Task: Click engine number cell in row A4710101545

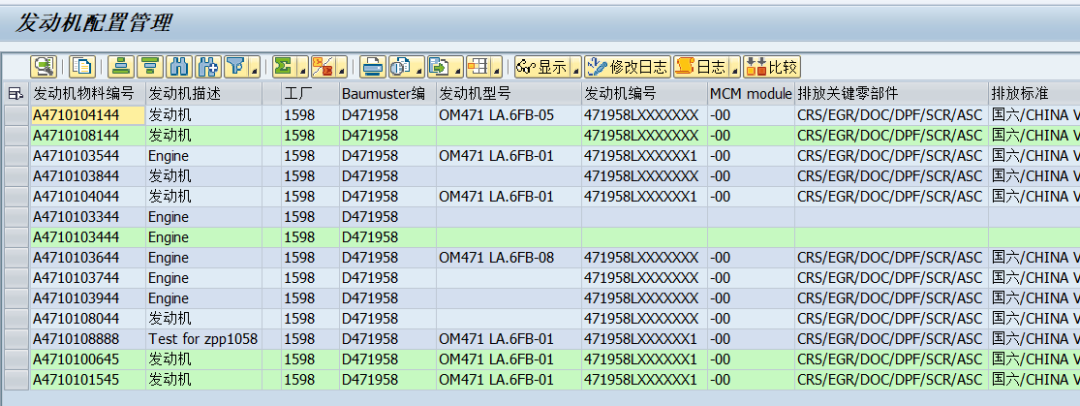Action: pyautogui.click(x=645, y=380)
